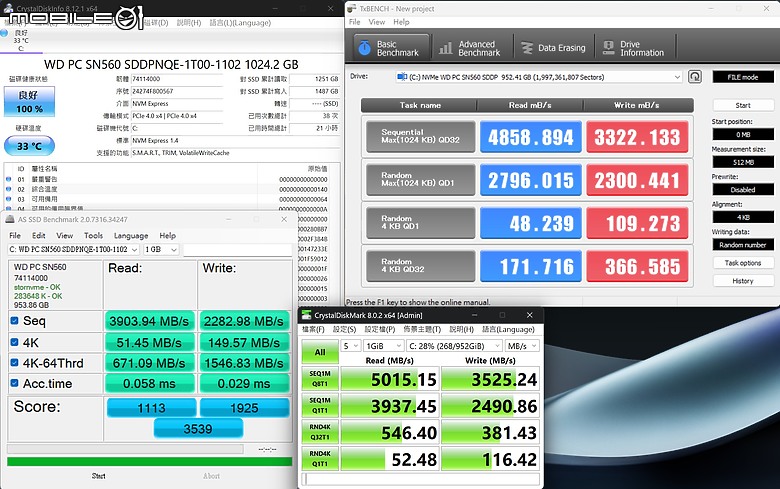Screen dimensions: 780x489
Task: Open Basic Benchmark tab in TxBENCH
Action: click(x=391, y=48)
